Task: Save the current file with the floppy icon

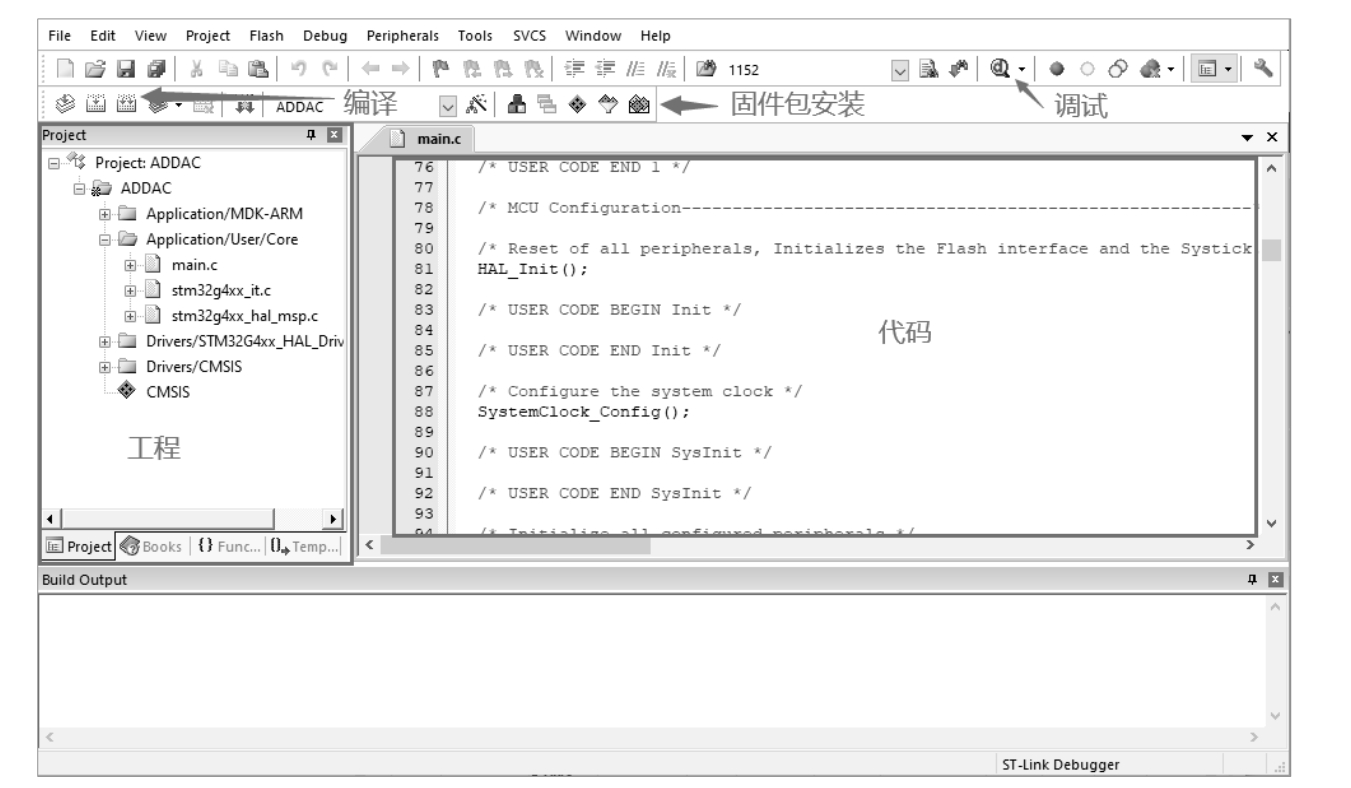Action: pos(125,69)
